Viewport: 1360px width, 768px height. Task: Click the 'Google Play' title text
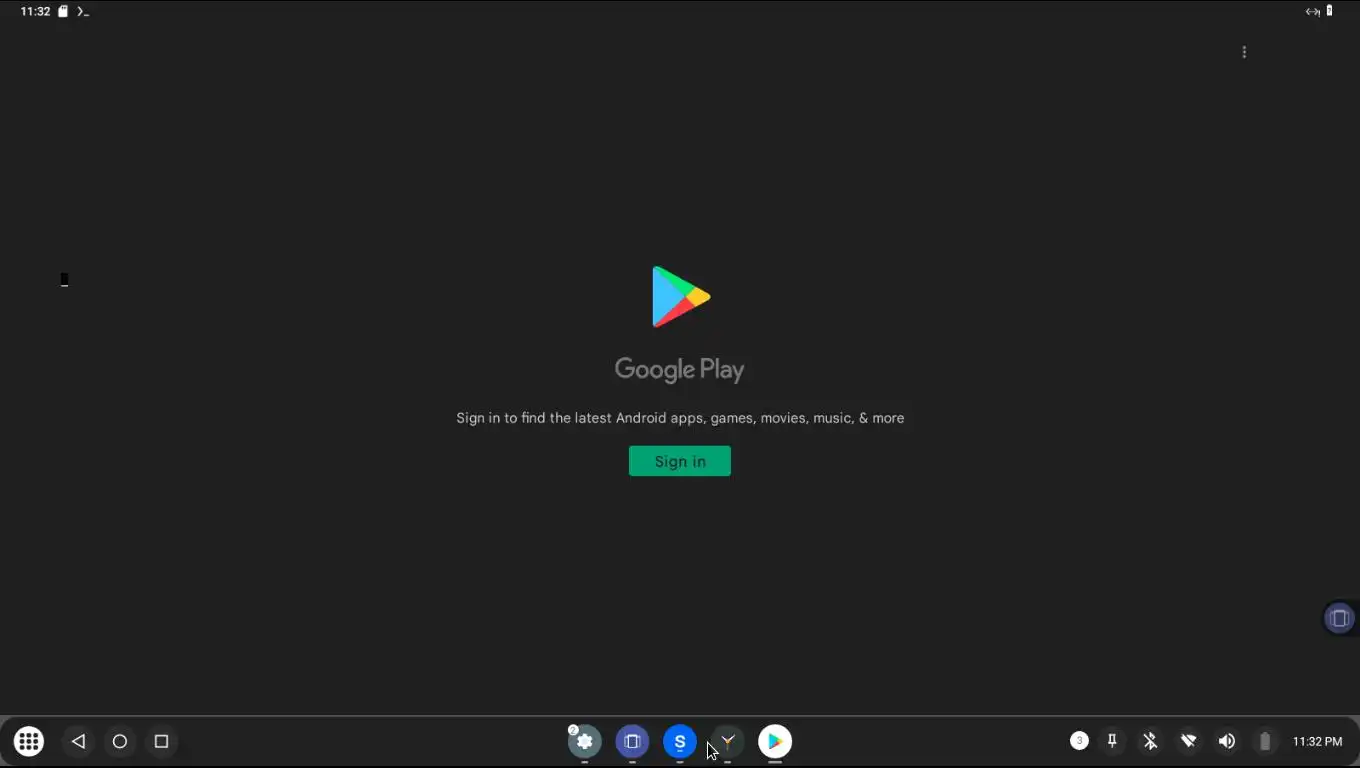tap(680, 369)
